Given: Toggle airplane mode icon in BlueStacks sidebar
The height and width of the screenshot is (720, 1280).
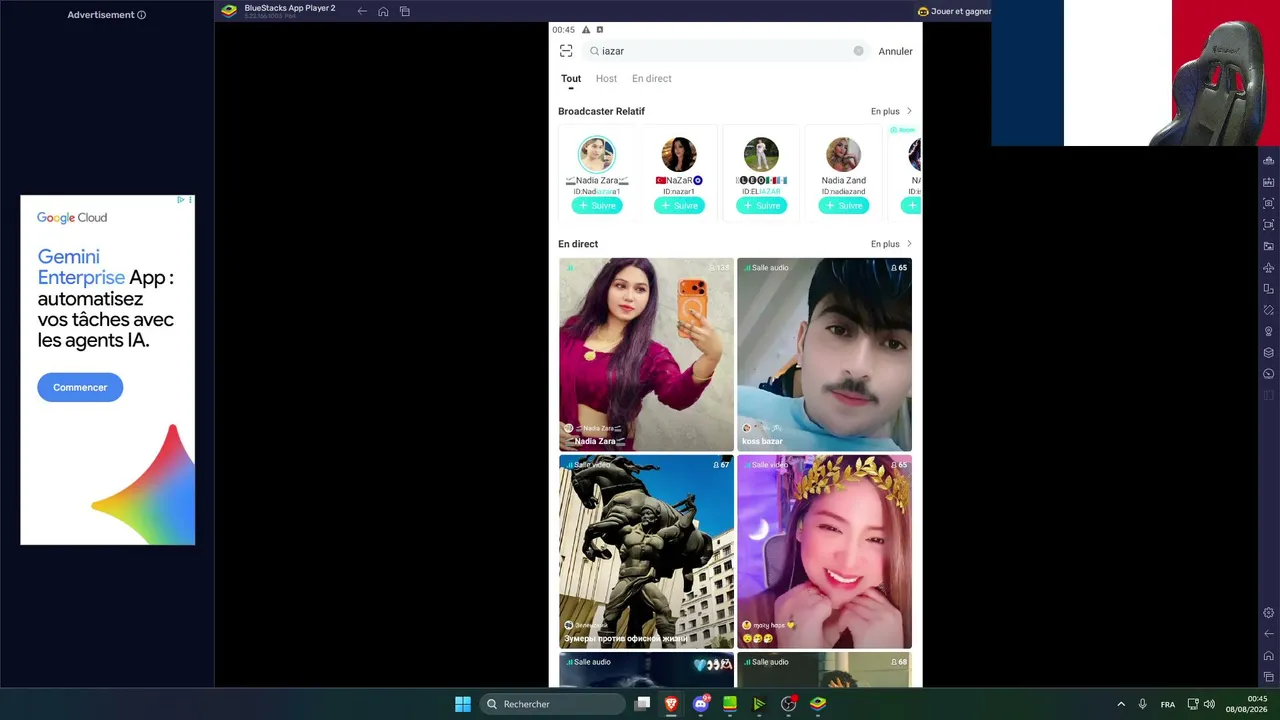Looking at the screenshot, I should pyautogui.click(x=1269, y=268).
